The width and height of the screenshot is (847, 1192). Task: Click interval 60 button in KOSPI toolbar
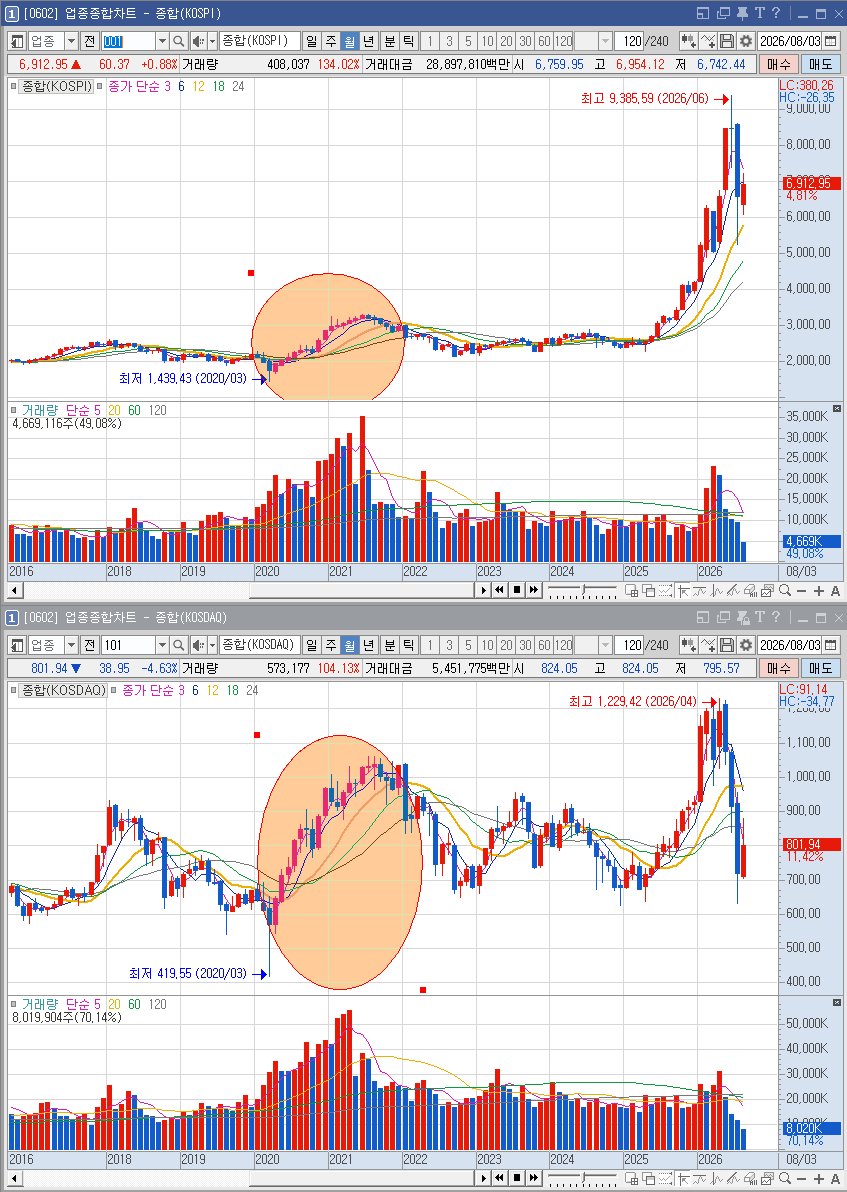pyautogui.click(x=544, y=41)
